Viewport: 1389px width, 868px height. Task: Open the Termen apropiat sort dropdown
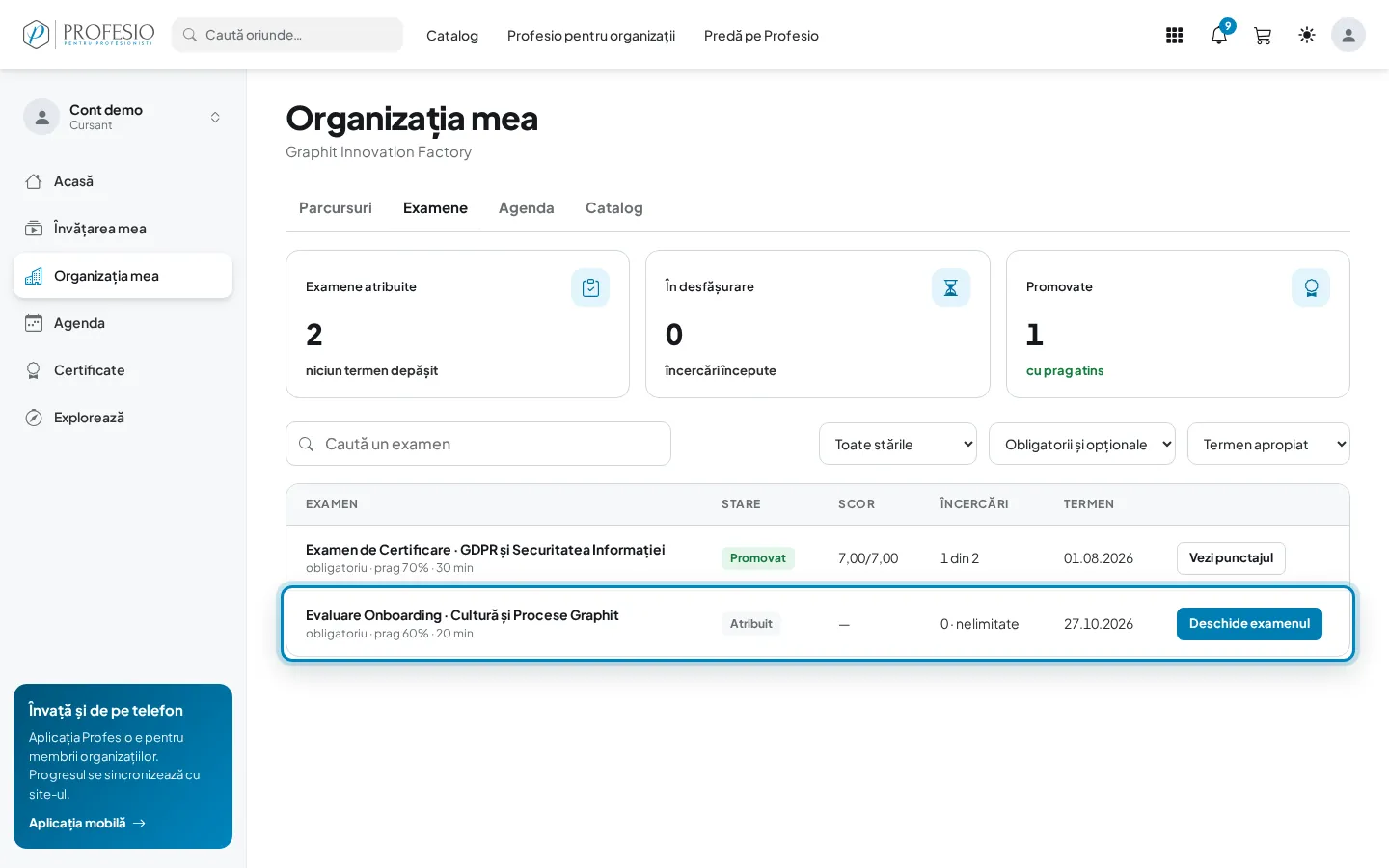coord(1268,444)
